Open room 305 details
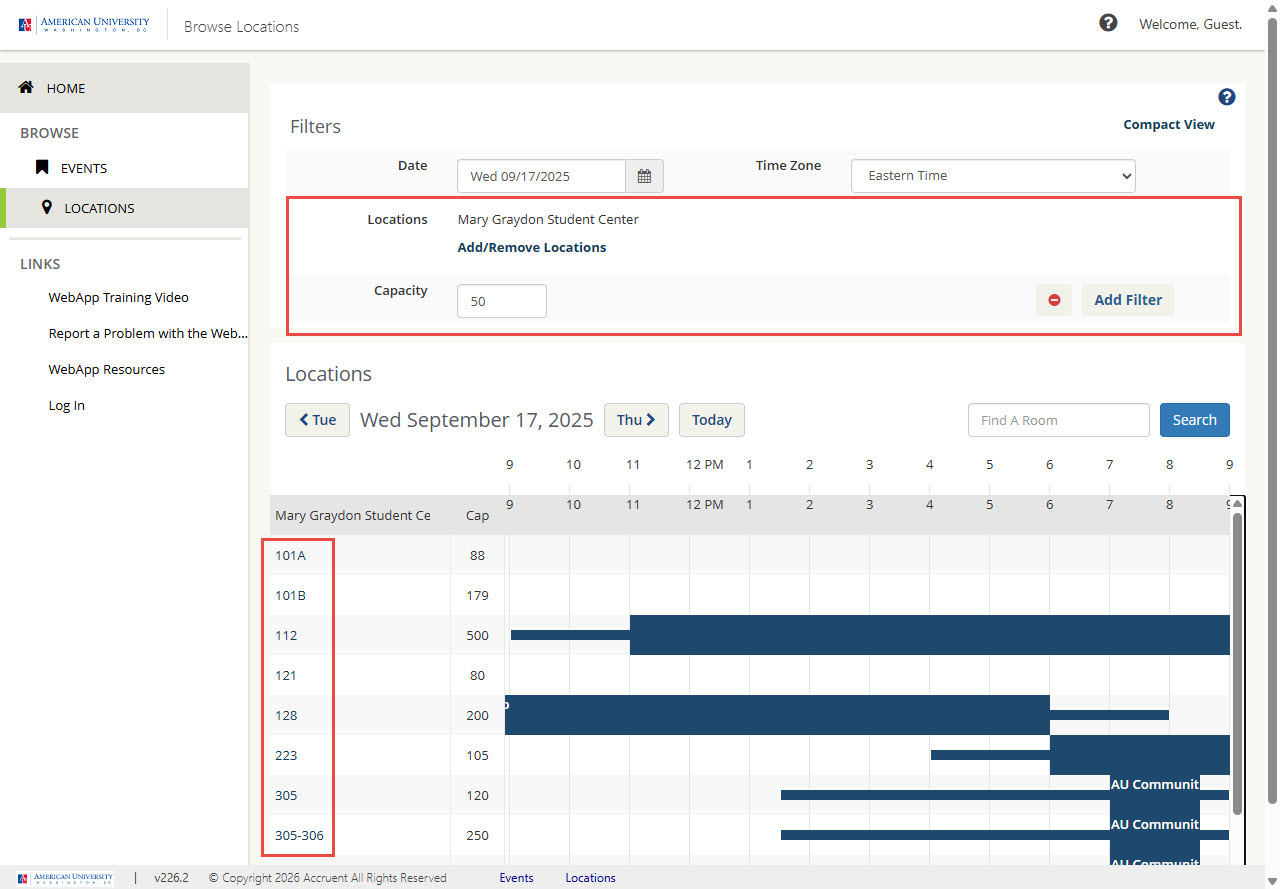This screenshot has width=1280, height=889. pos(286,795)
